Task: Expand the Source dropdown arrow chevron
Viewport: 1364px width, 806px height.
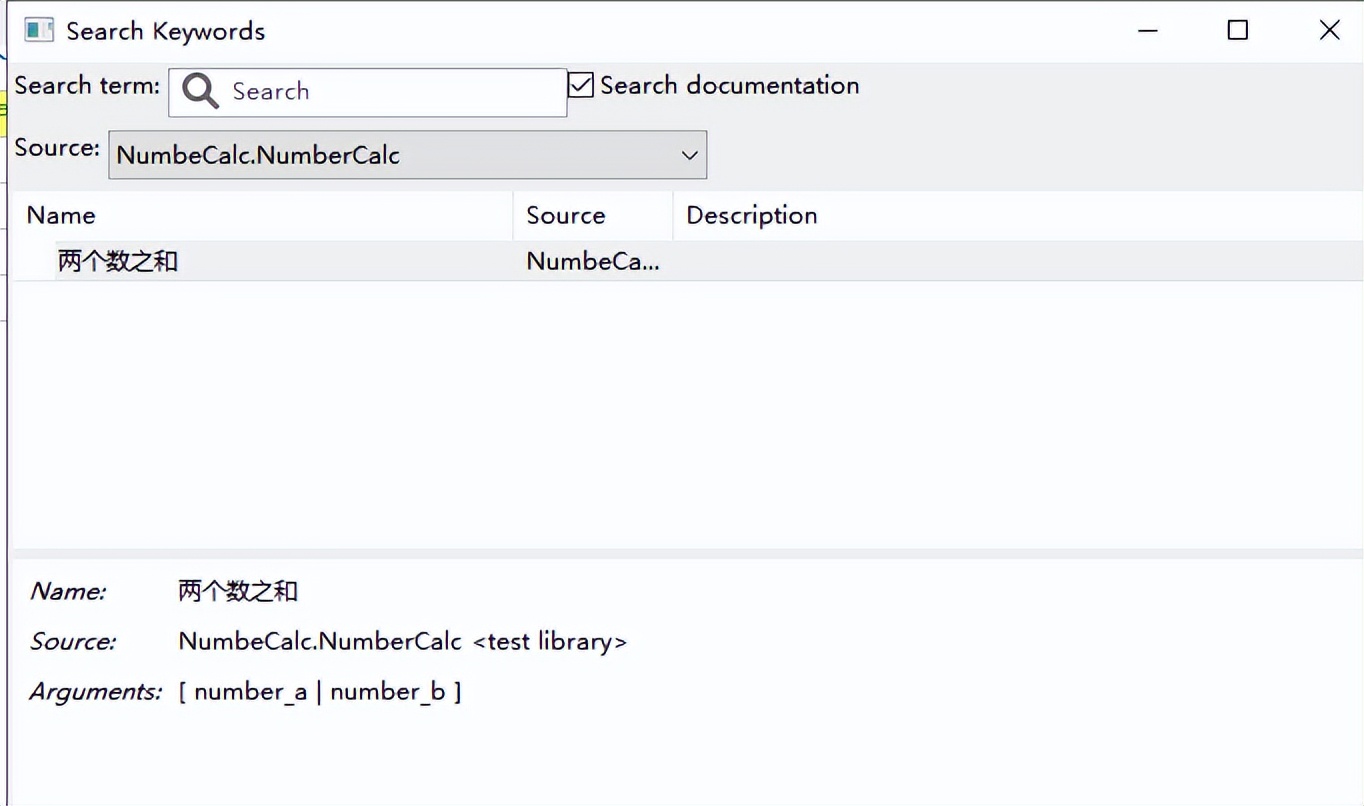Action: [689, 155]
